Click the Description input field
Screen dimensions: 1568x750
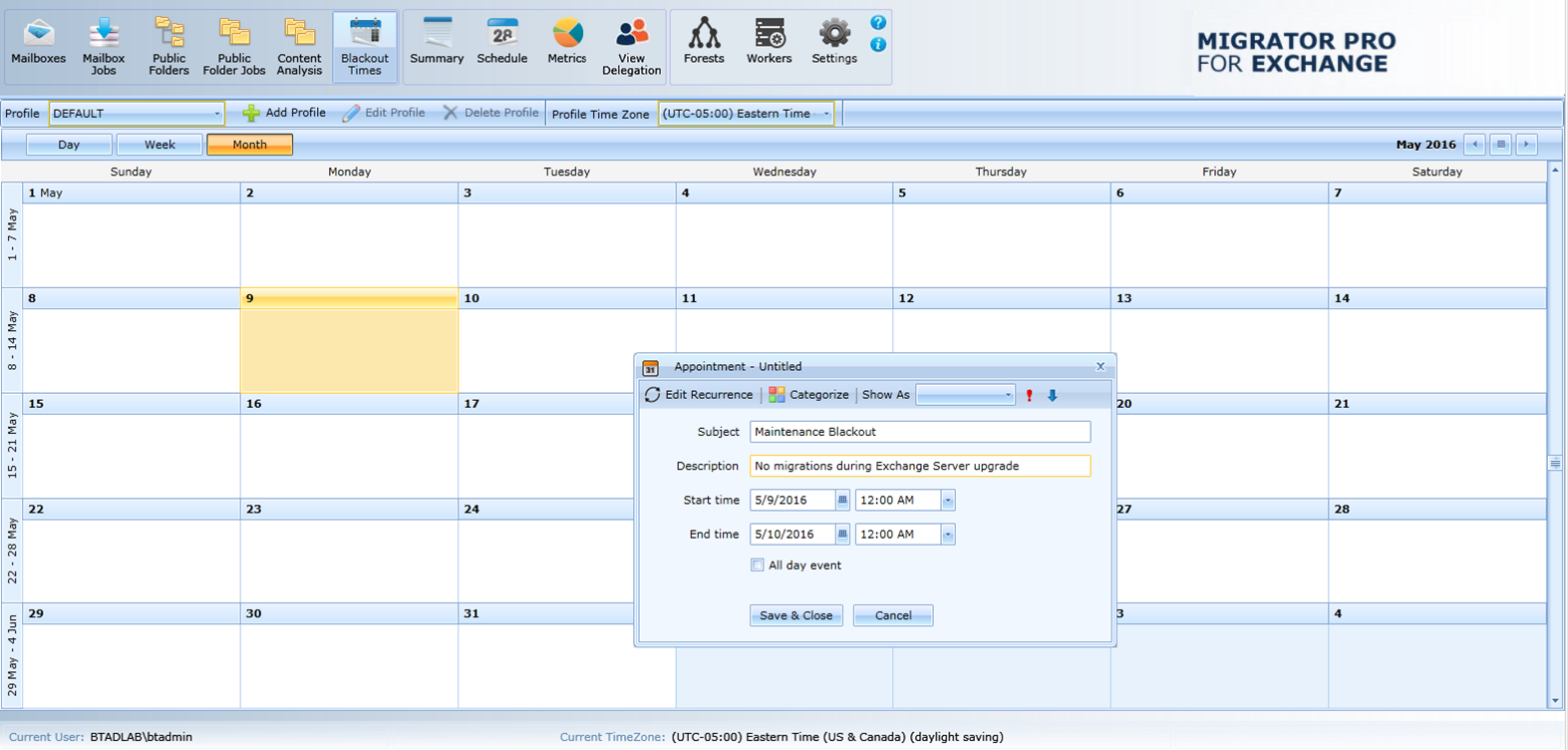click(x=920, y=466)
